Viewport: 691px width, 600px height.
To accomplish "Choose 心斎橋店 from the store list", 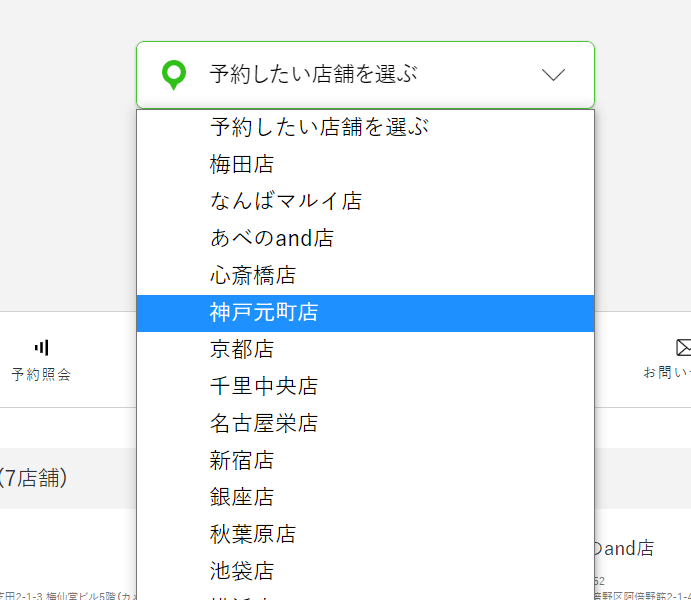I will click(x=253, y=275).
